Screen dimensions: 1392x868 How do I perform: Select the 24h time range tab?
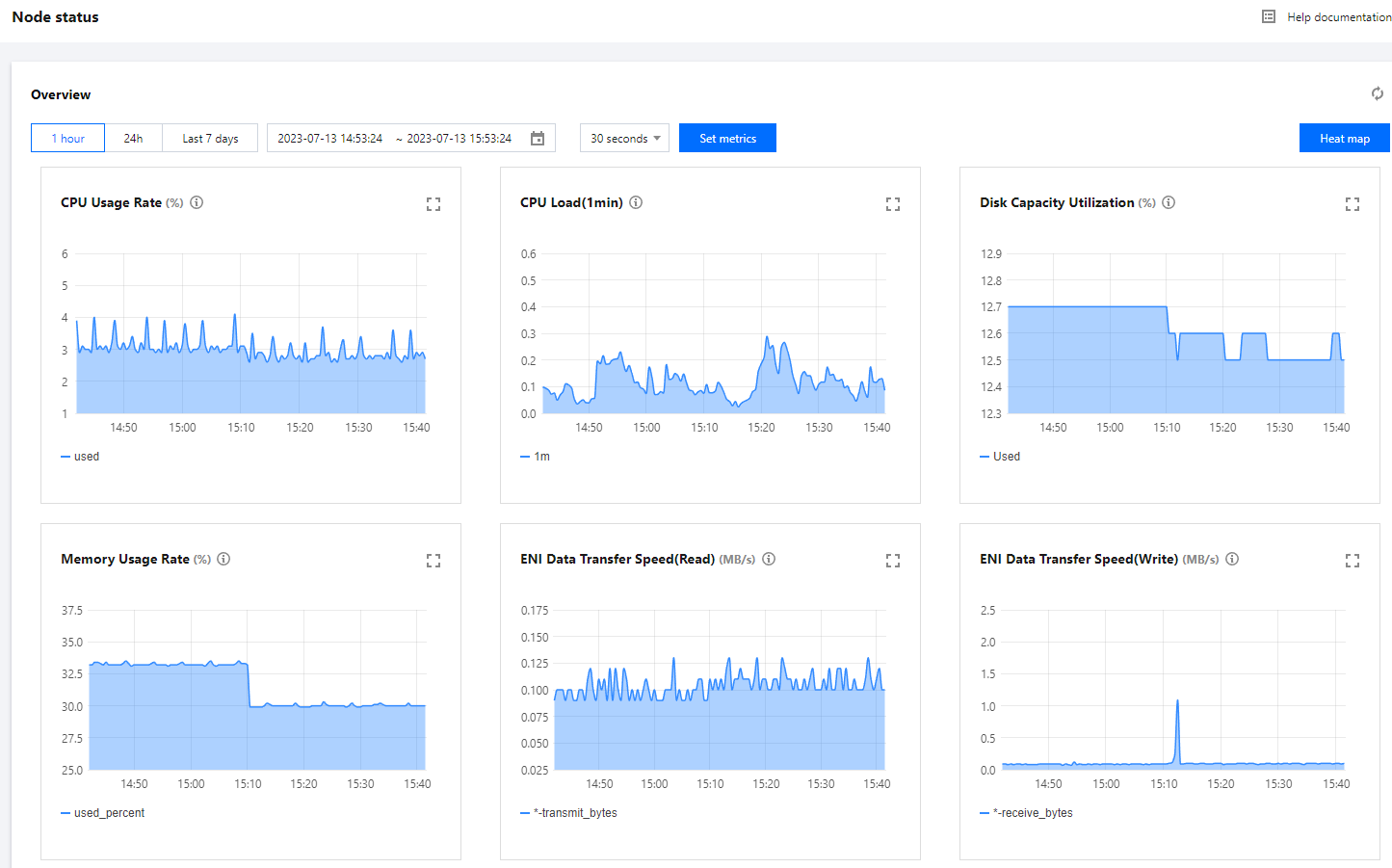click(x=133, y=139)
